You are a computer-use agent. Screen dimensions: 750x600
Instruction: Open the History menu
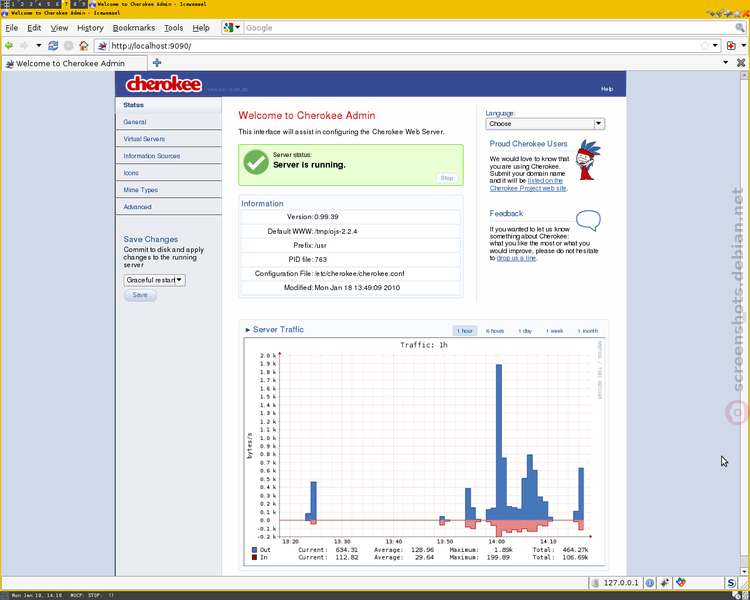[x=90, y=28]
